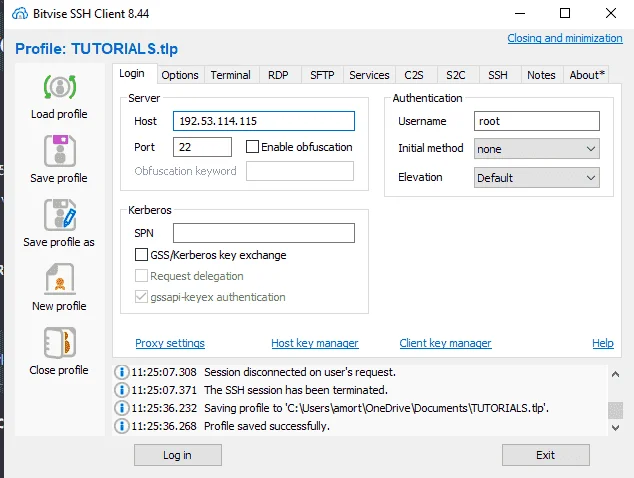Click the Username input field
This screenshot has width=634, height=478.
(537, 121)
